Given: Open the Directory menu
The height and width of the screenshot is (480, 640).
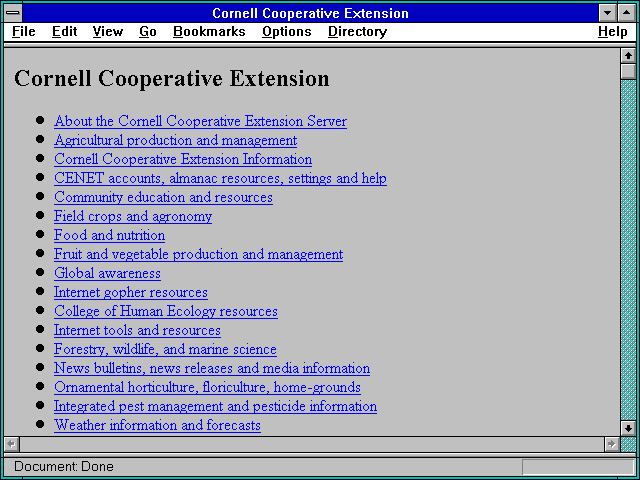Looking at the screenshot, I should [358, 31].
